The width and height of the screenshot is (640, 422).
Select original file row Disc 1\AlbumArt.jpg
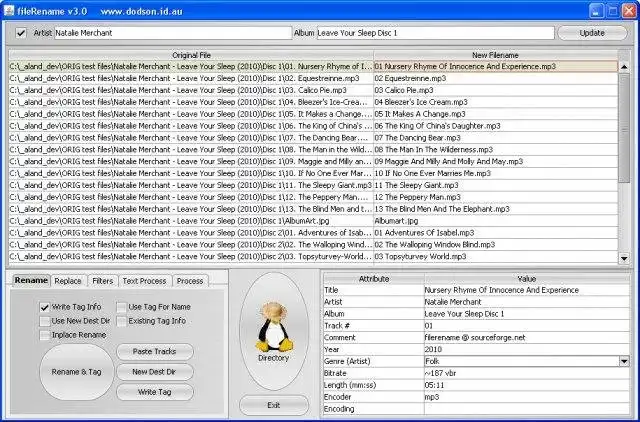click(x=191, y=221)
